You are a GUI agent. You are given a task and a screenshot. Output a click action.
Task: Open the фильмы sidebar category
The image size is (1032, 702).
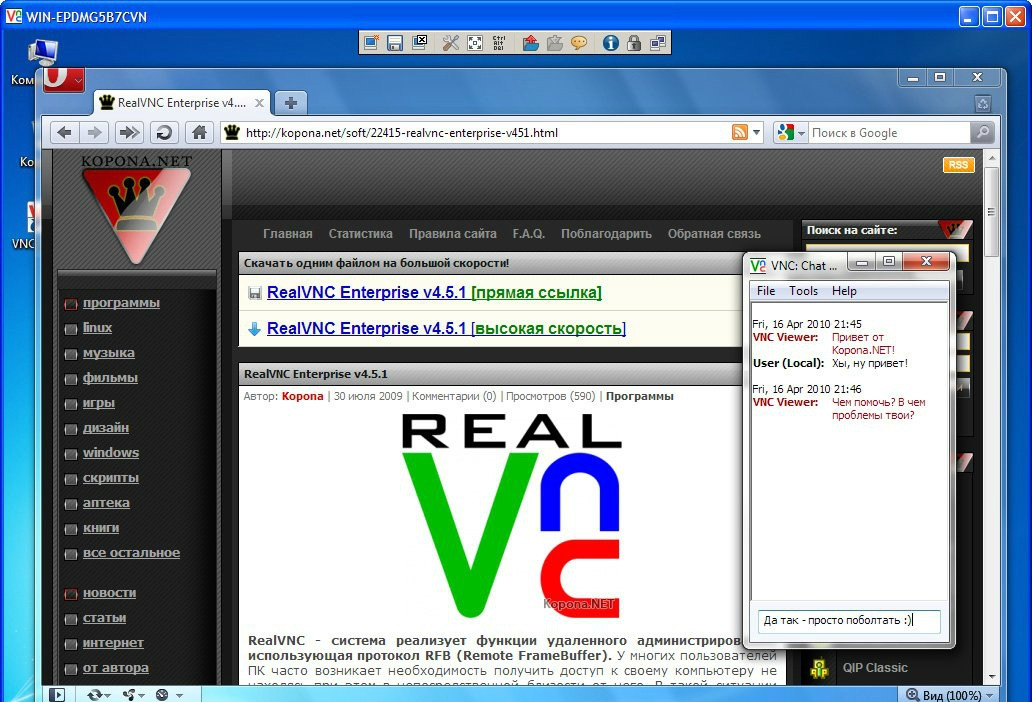coord(110,378)
